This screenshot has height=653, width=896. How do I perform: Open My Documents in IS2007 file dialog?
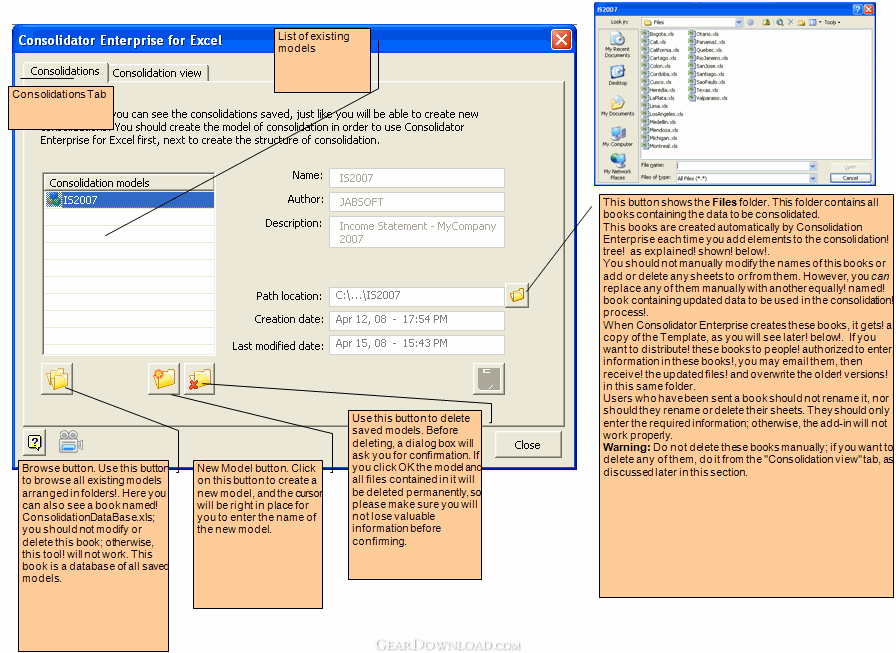tap(618, 106)
